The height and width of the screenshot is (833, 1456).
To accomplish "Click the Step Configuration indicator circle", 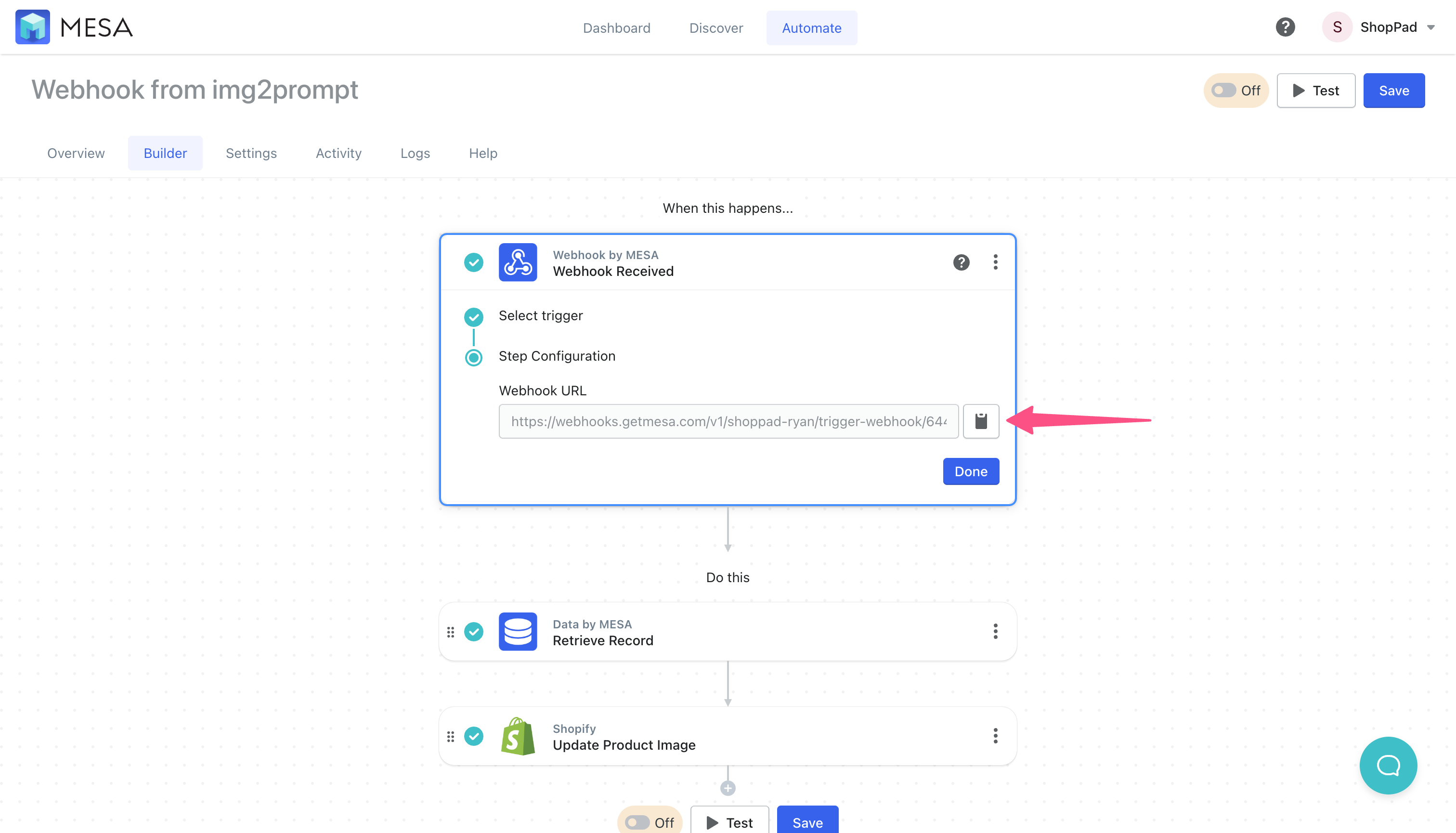I will 473,358.
